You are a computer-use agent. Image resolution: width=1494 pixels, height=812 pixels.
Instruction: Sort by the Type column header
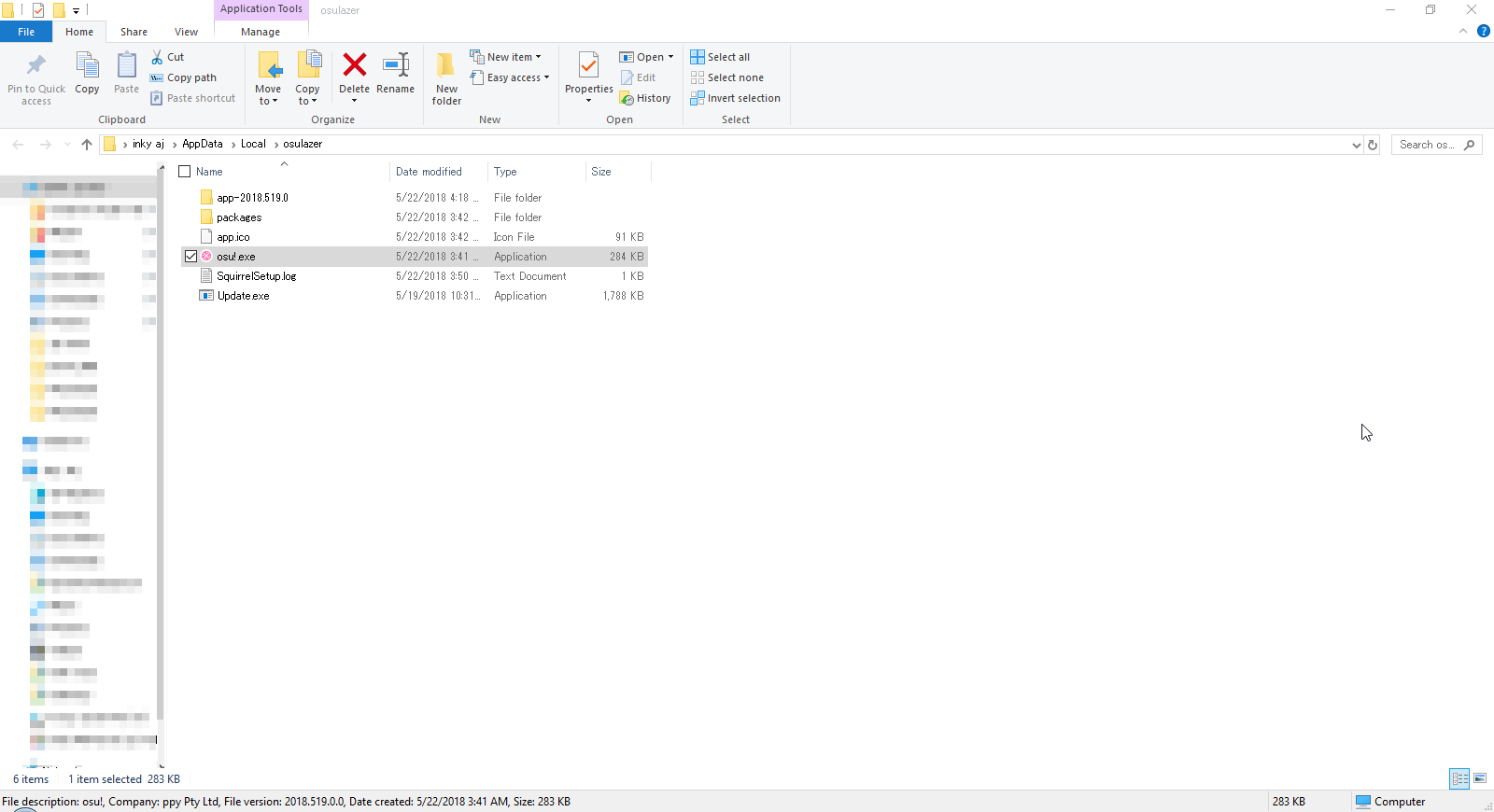click(505, 172)
